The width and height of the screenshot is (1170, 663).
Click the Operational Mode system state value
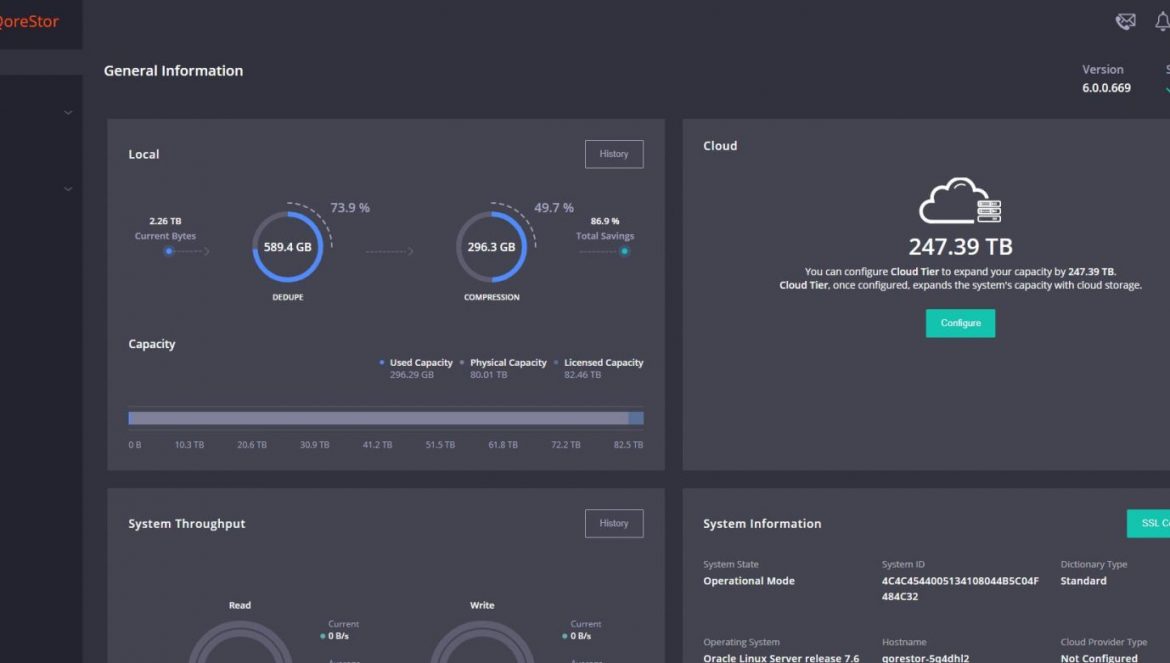coord(748,581)
